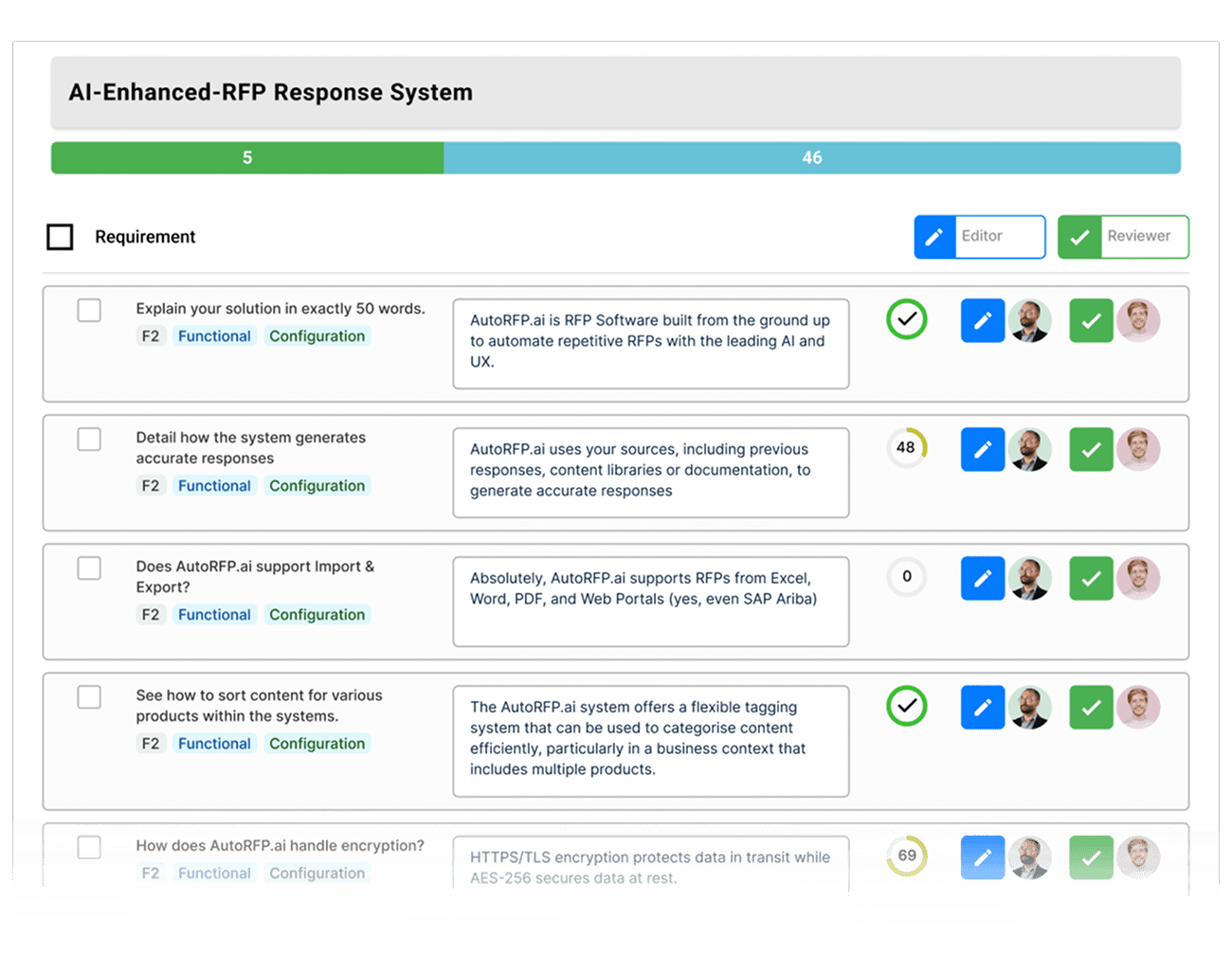This screenshot has height=974, width=1232.
Task: Click the 'Absolutely, AutoRFP.ai supports RFPs' answer box
Action: click(651, 602)
